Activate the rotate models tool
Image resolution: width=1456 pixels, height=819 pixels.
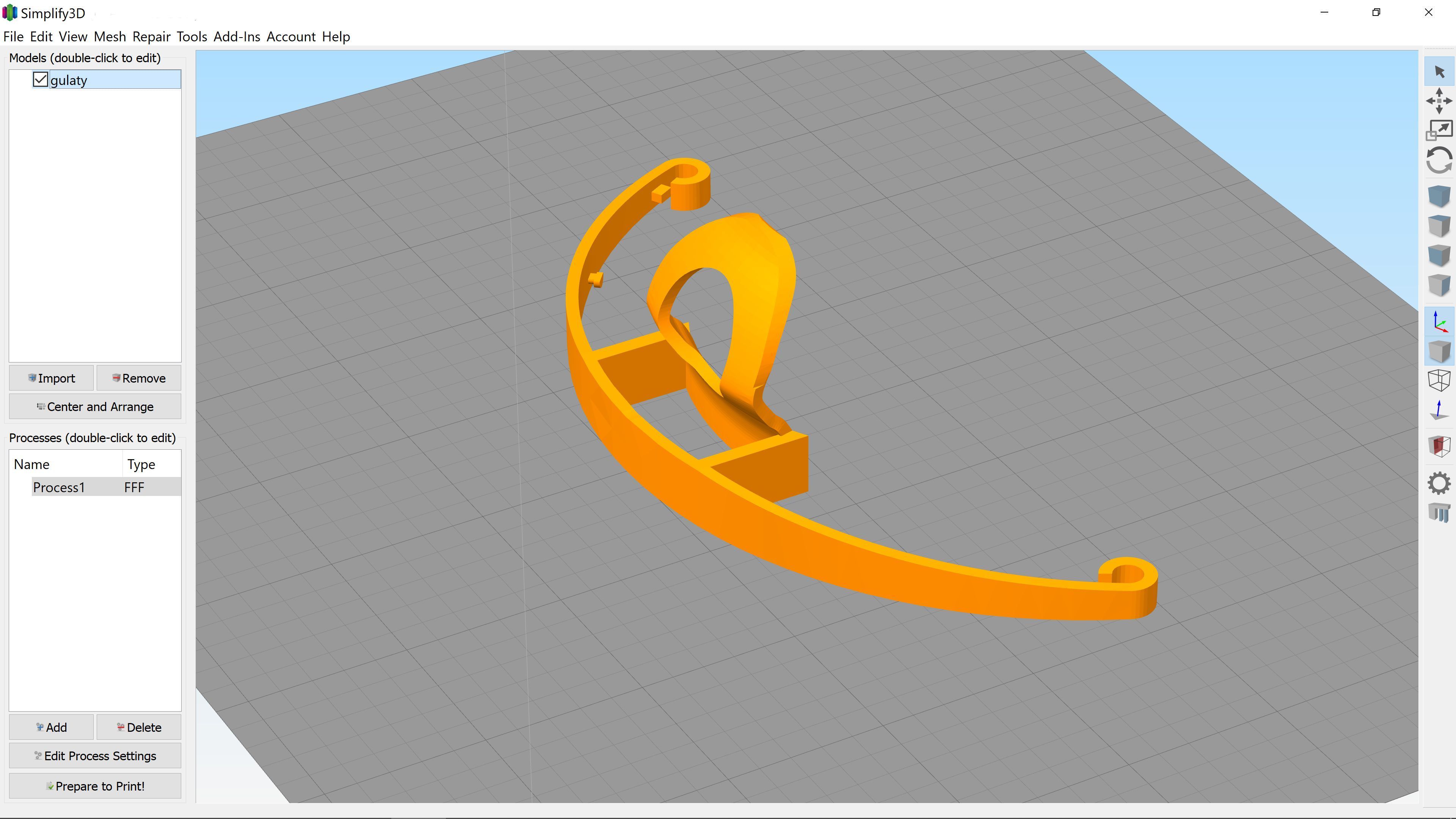pos(1439,160)
